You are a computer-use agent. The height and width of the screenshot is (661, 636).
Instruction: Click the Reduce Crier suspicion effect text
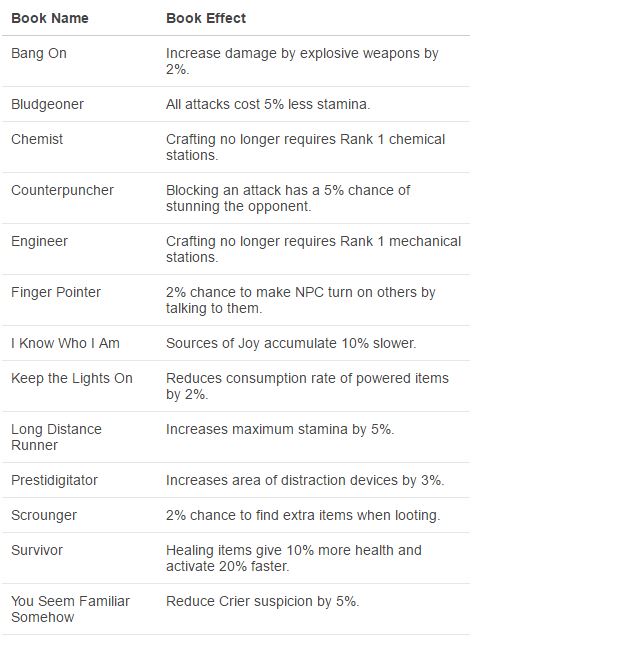tap(262, 601)
